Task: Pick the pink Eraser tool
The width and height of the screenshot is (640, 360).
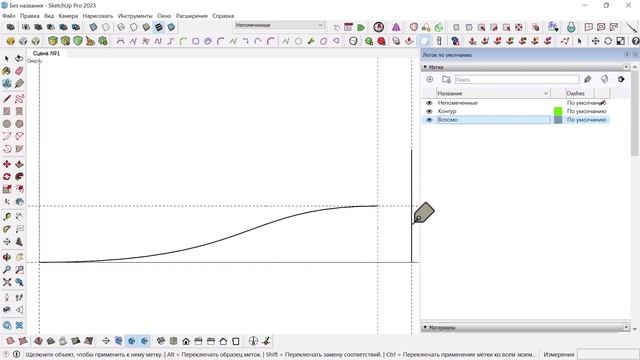Action: 19,71
